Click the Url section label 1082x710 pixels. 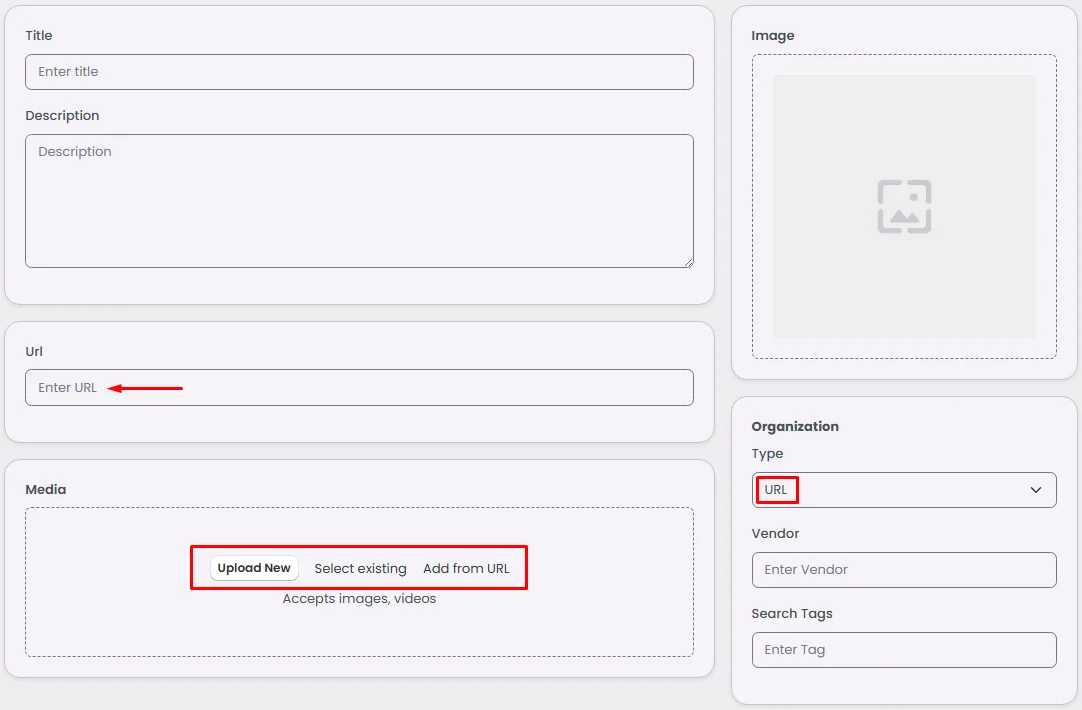tap(34, 352)
